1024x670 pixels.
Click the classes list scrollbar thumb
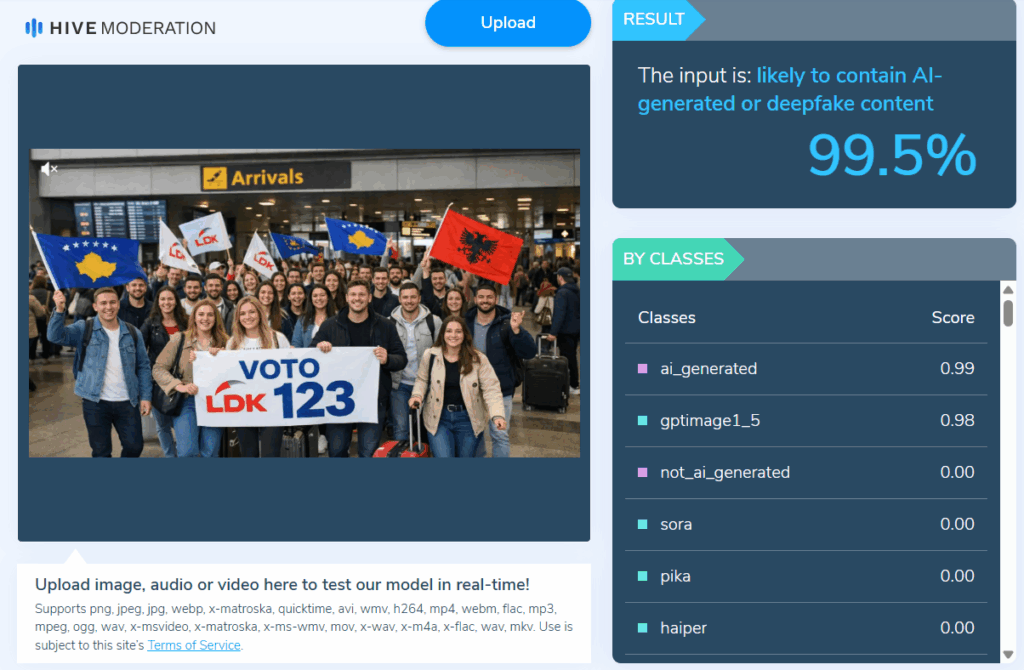[1008, 313]
